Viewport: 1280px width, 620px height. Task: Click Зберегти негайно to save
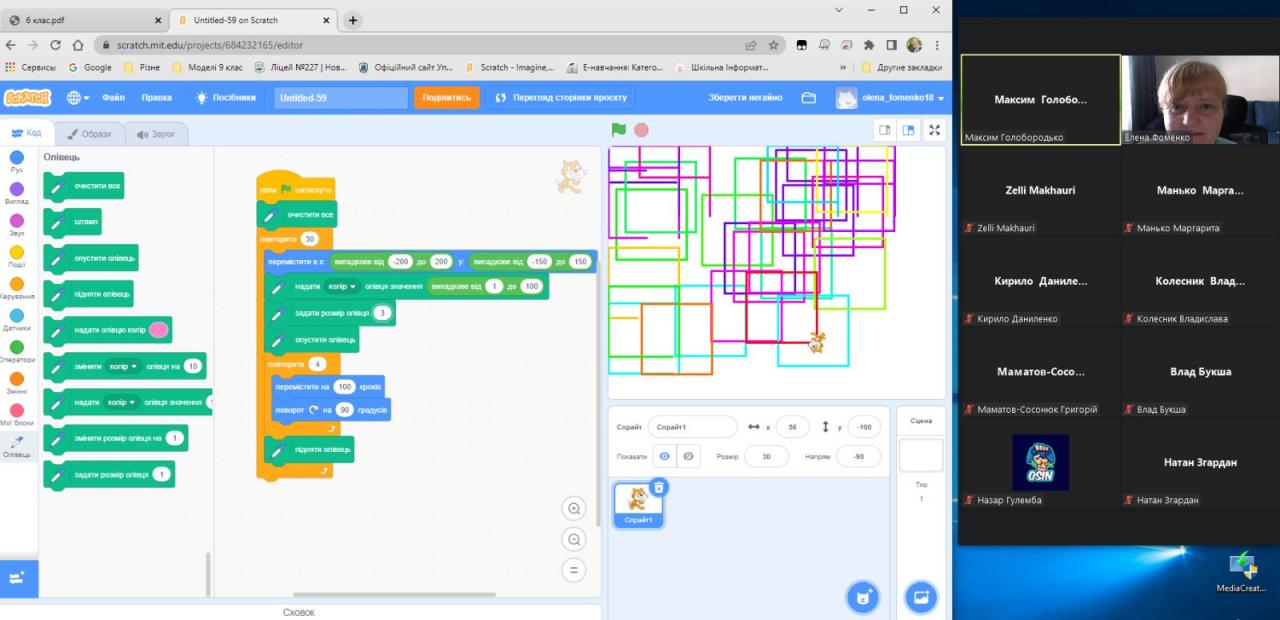745,98
